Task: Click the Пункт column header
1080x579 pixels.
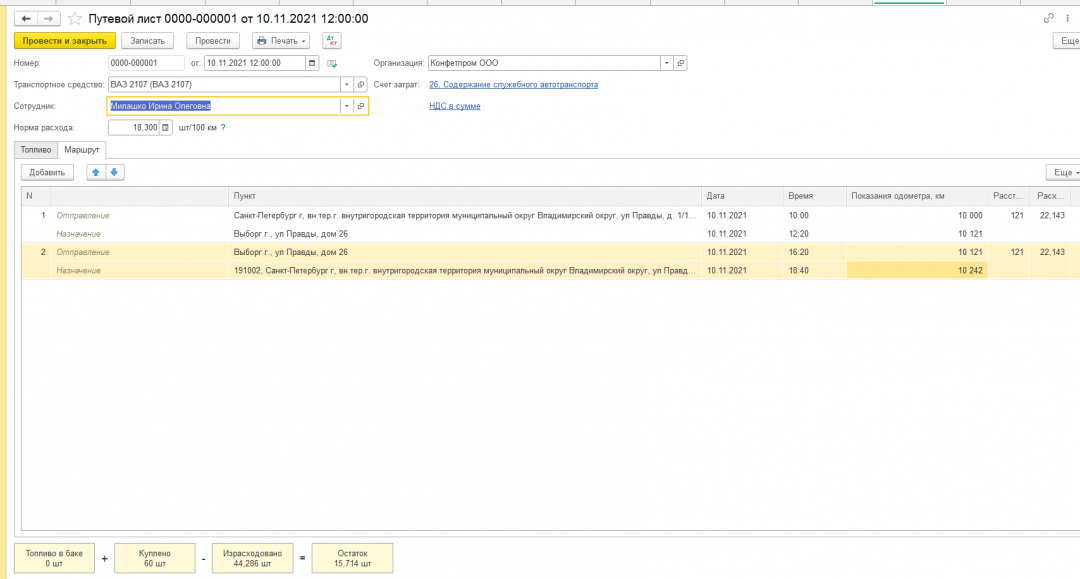Action: tap(465, 196)
